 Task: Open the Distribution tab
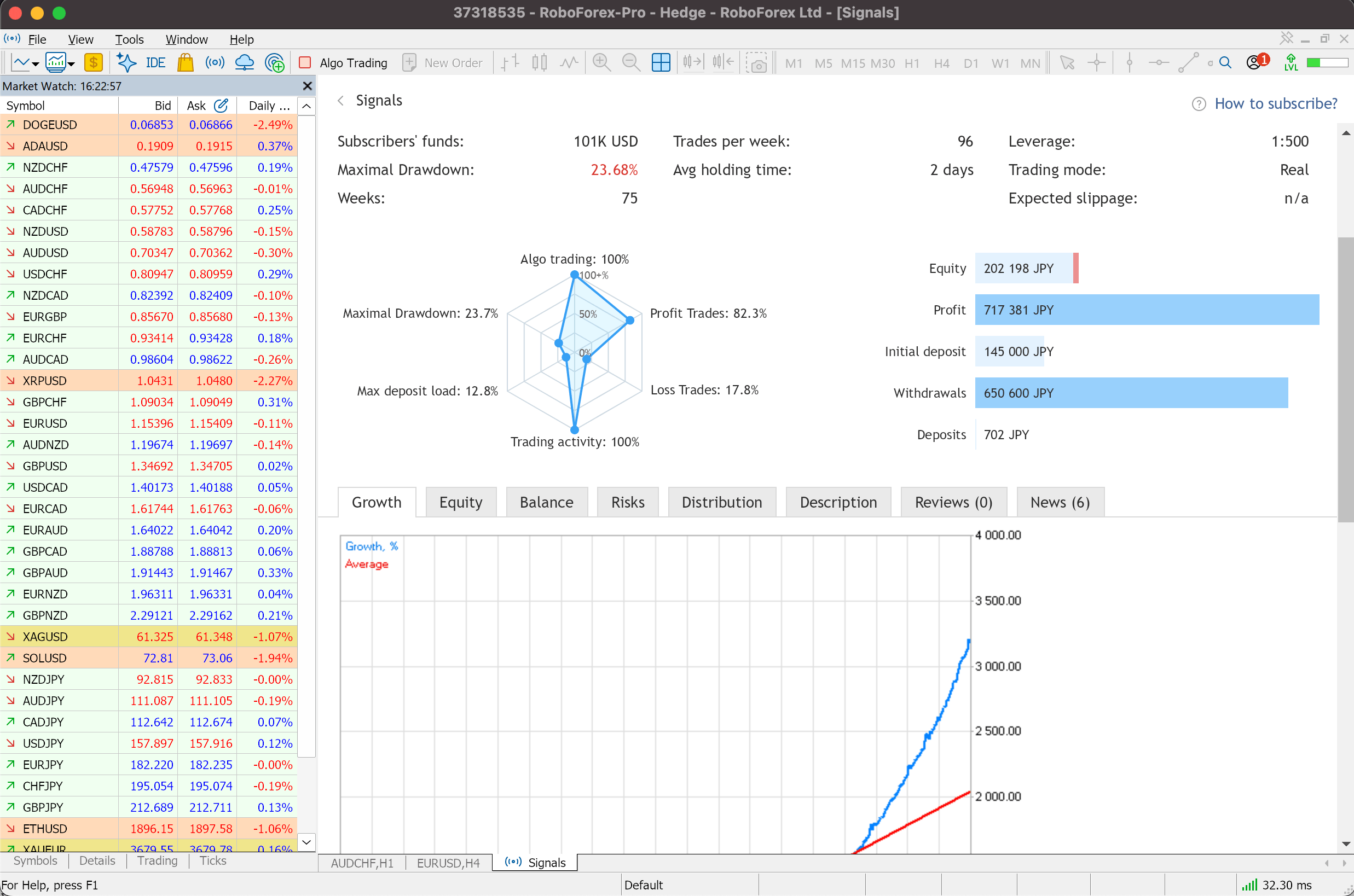(x=722, y=502)
